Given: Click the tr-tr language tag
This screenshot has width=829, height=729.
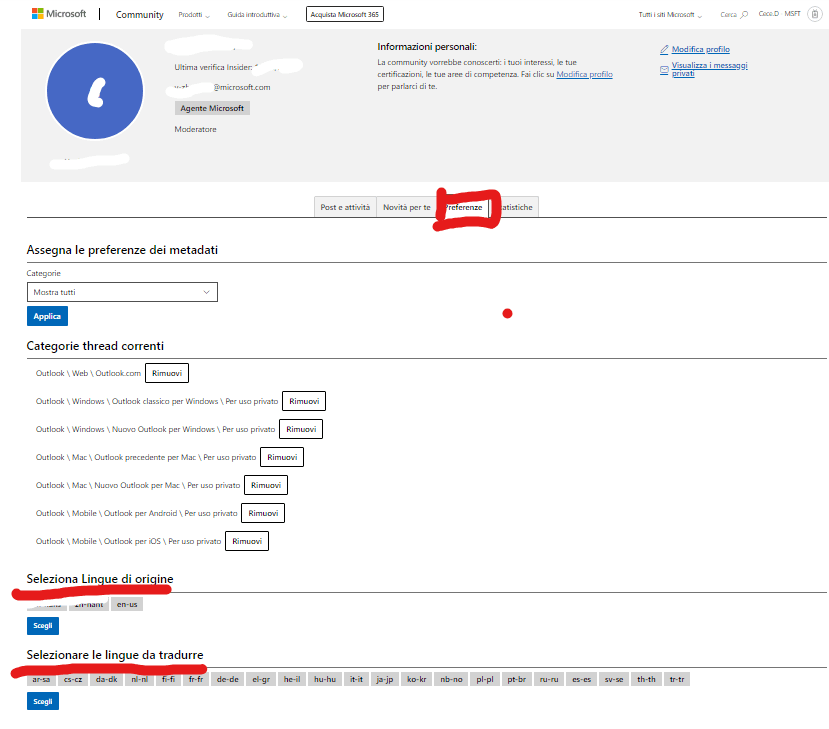Looking at the screenshot, I should (x=677, y=679).
